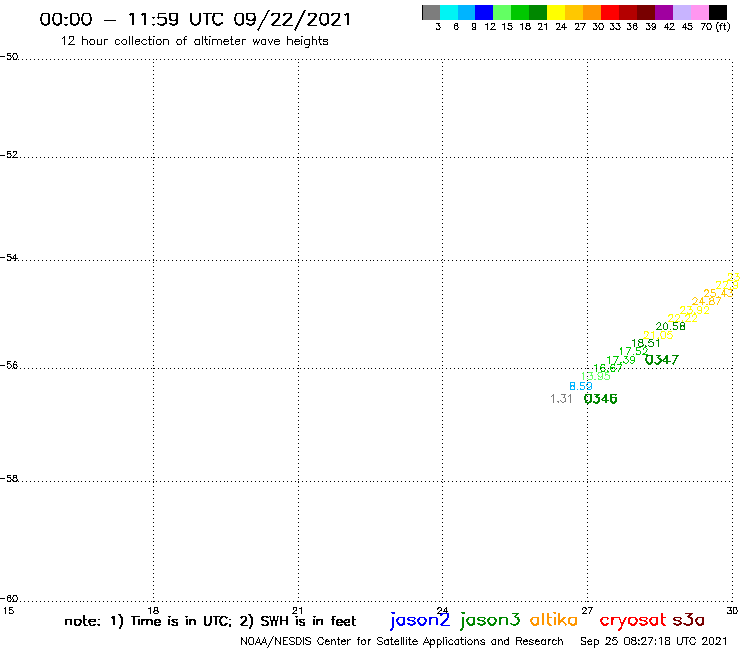Click the 17.39 wave height value
This screenshot has height=650, width=740.
(621, 360)
